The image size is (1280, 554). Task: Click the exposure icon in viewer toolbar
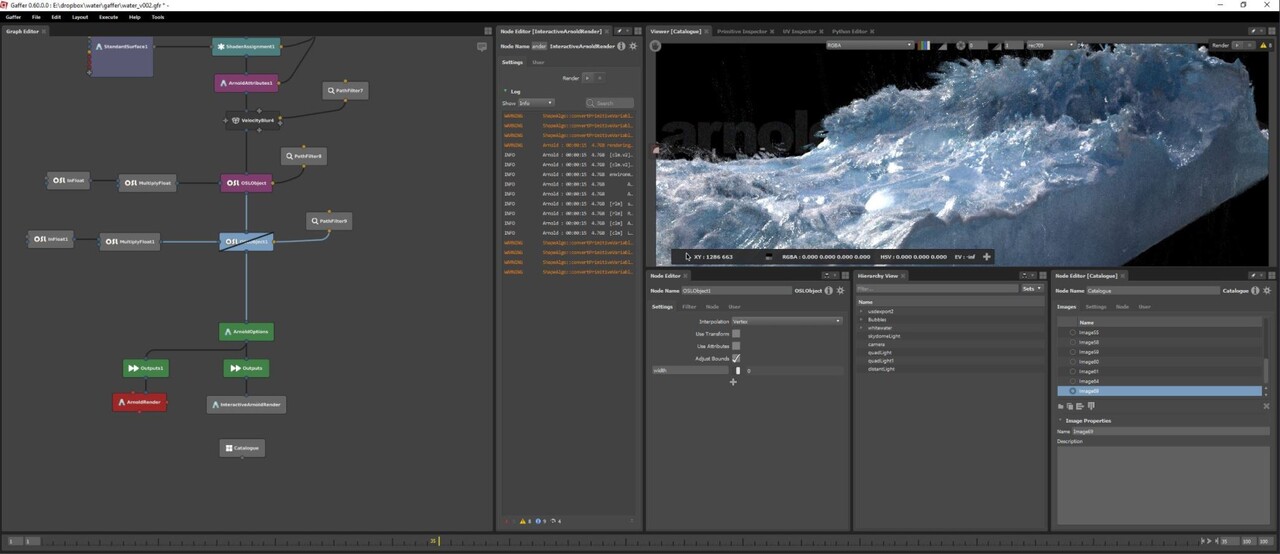pos(962,45)
